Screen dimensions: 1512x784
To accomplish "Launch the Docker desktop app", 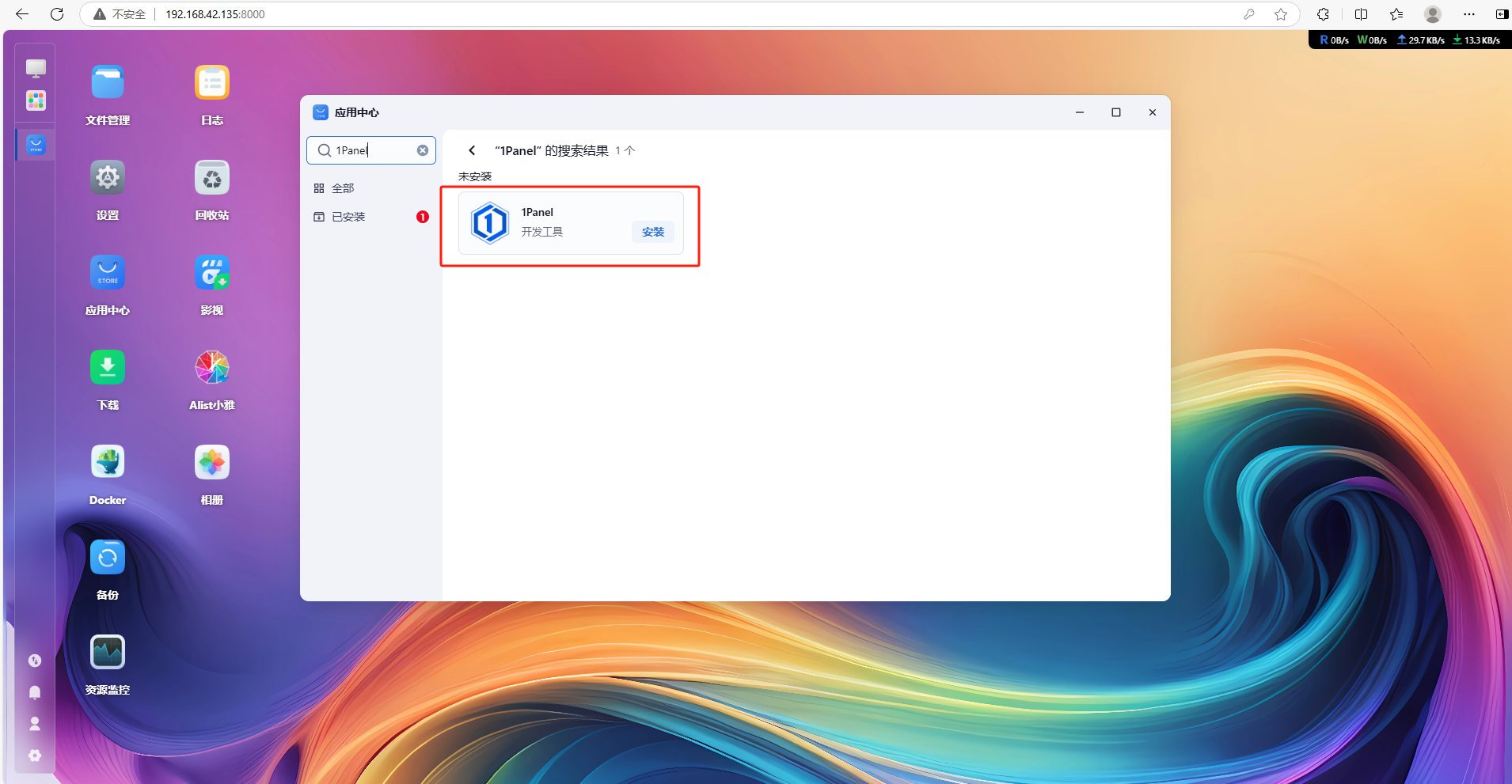I will 108,463.
